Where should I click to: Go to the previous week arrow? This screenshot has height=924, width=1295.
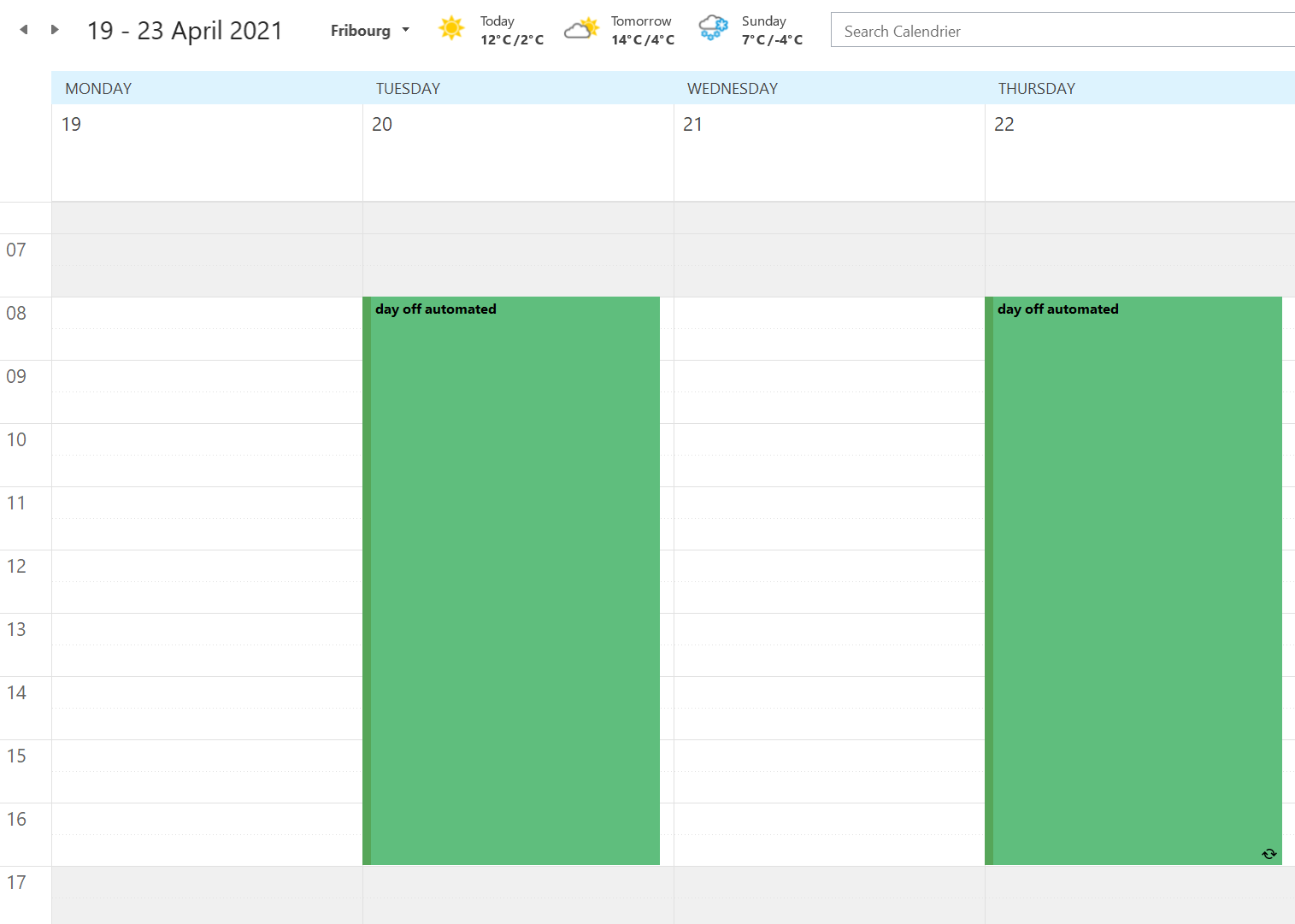tap(24, 30)
